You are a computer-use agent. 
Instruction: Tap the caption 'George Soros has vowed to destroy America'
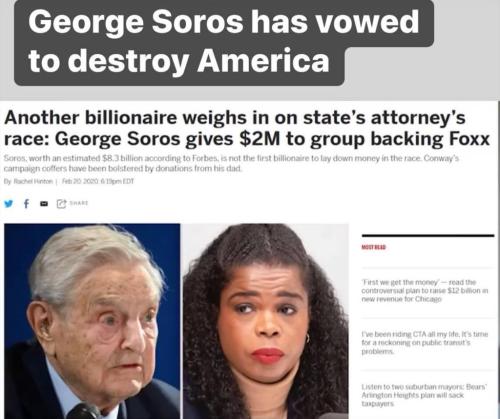[223, 41]
